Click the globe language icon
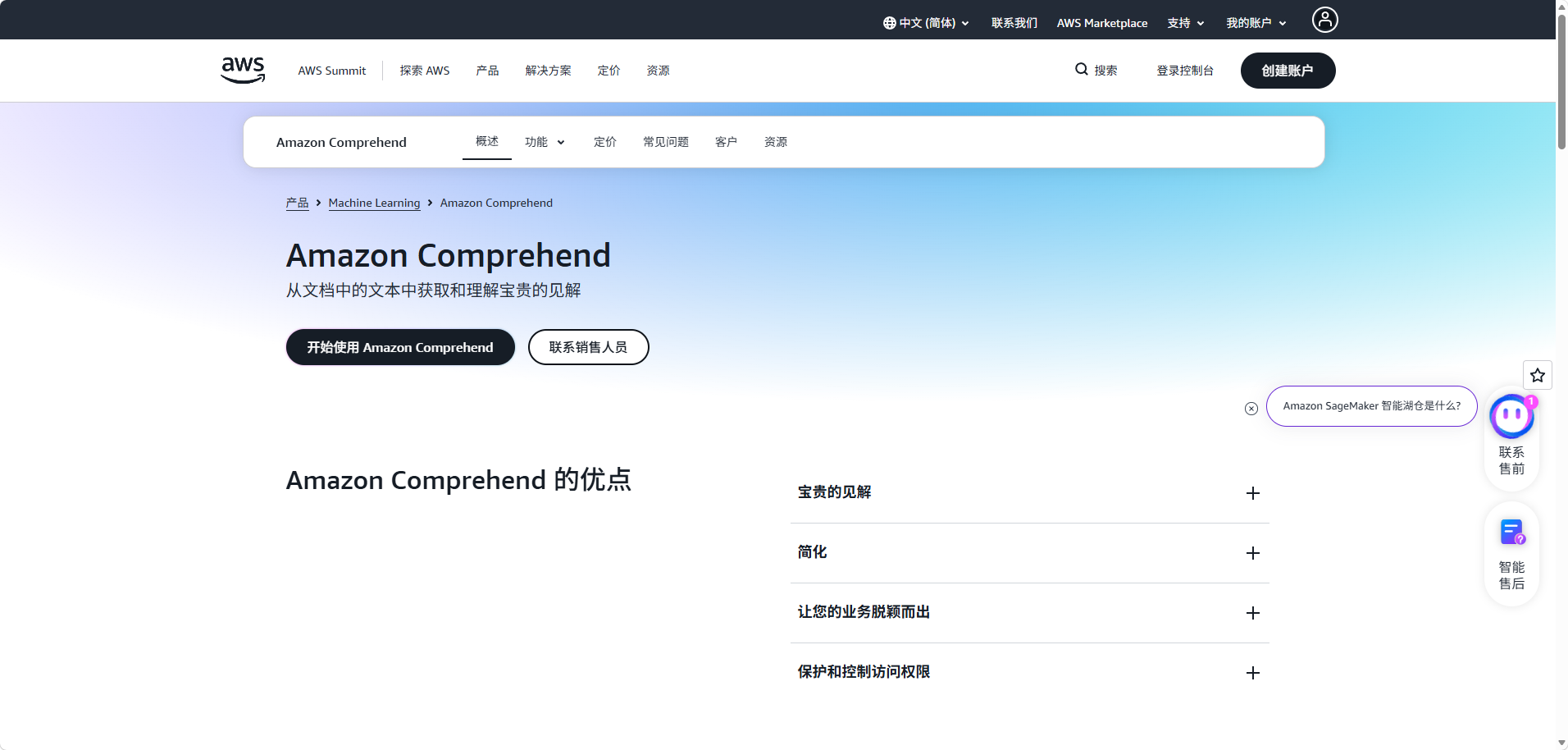 [889, 23]
